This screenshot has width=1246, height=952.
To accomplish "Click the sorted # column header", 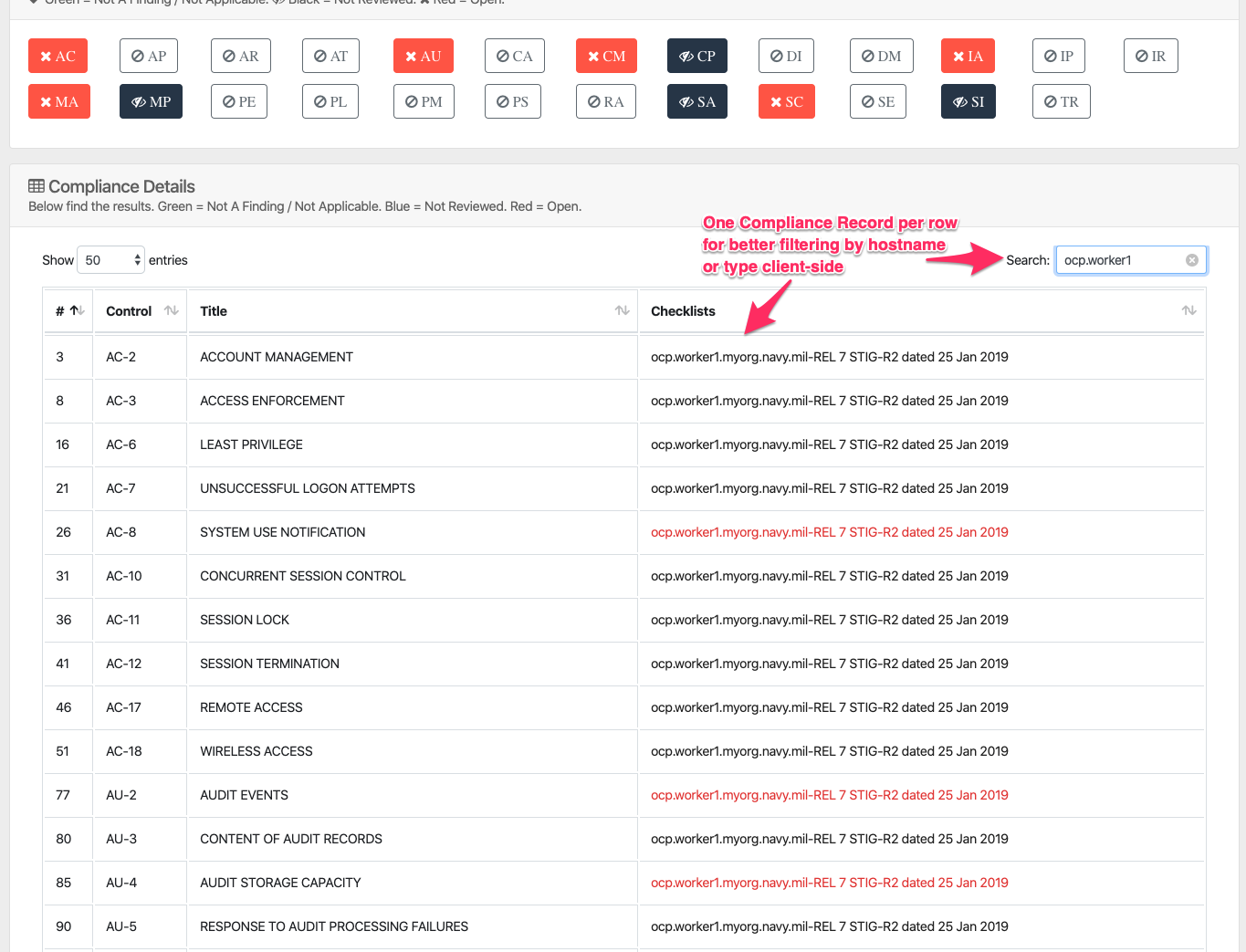I will pos(68,310).
